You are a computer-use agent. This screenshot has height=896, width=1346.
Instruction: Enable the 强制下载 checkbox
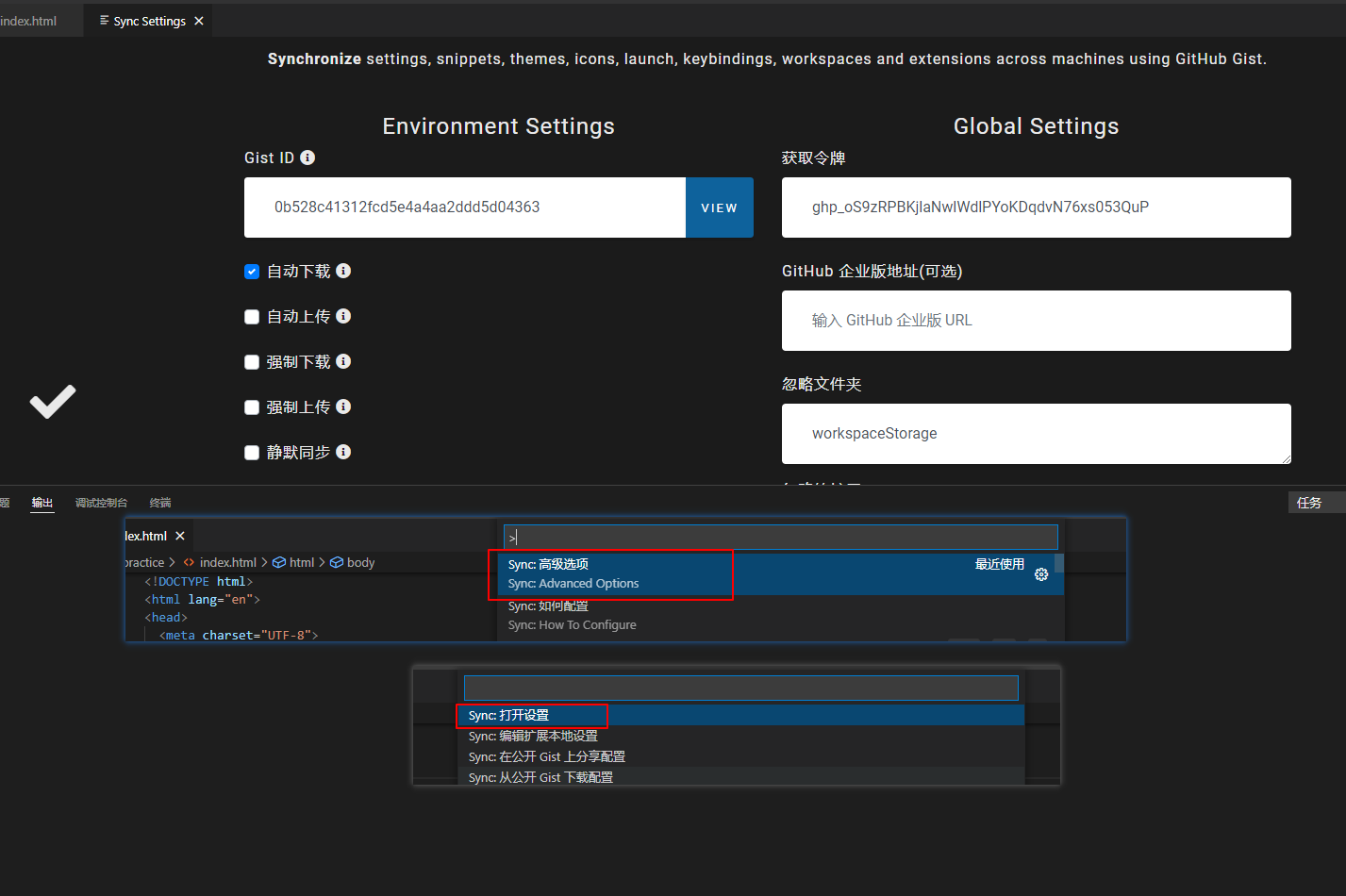coord(252,362)
